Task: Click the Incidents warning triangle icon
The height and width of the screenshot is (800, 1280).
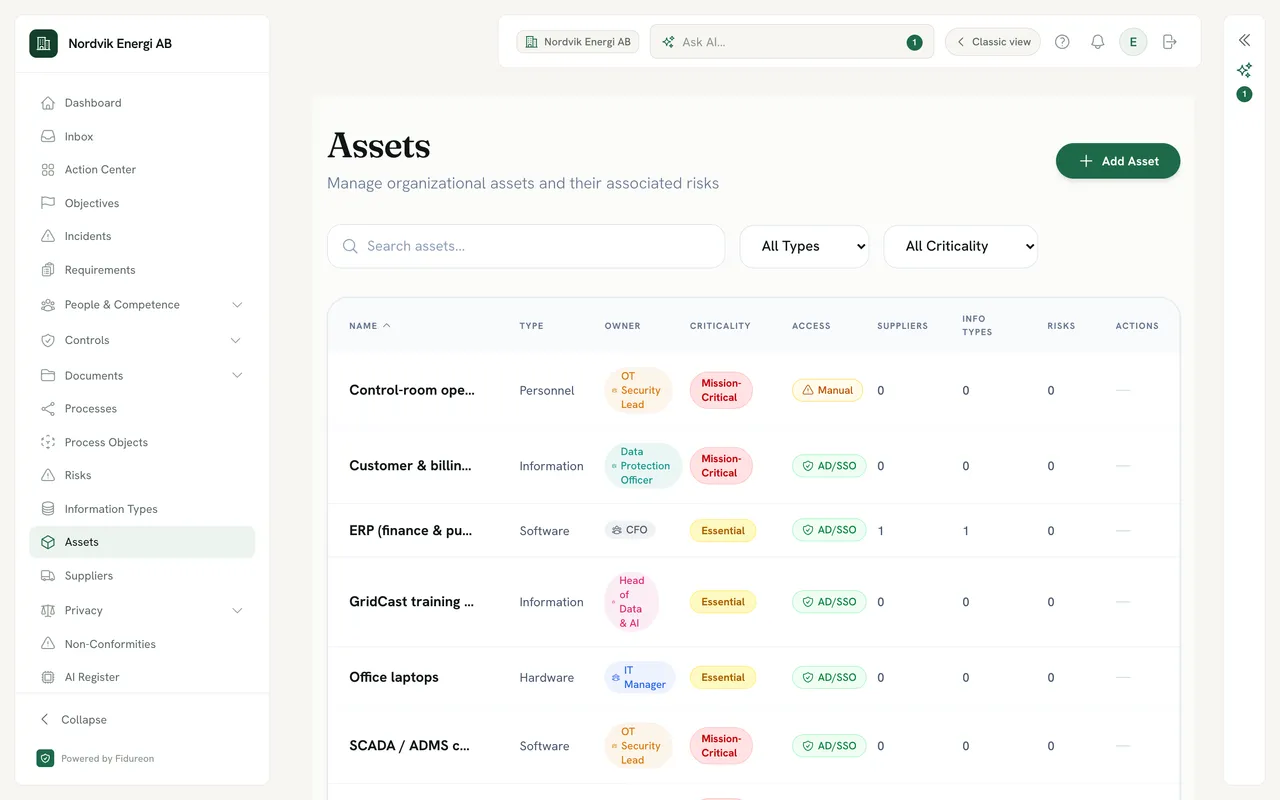Action: 47,236
